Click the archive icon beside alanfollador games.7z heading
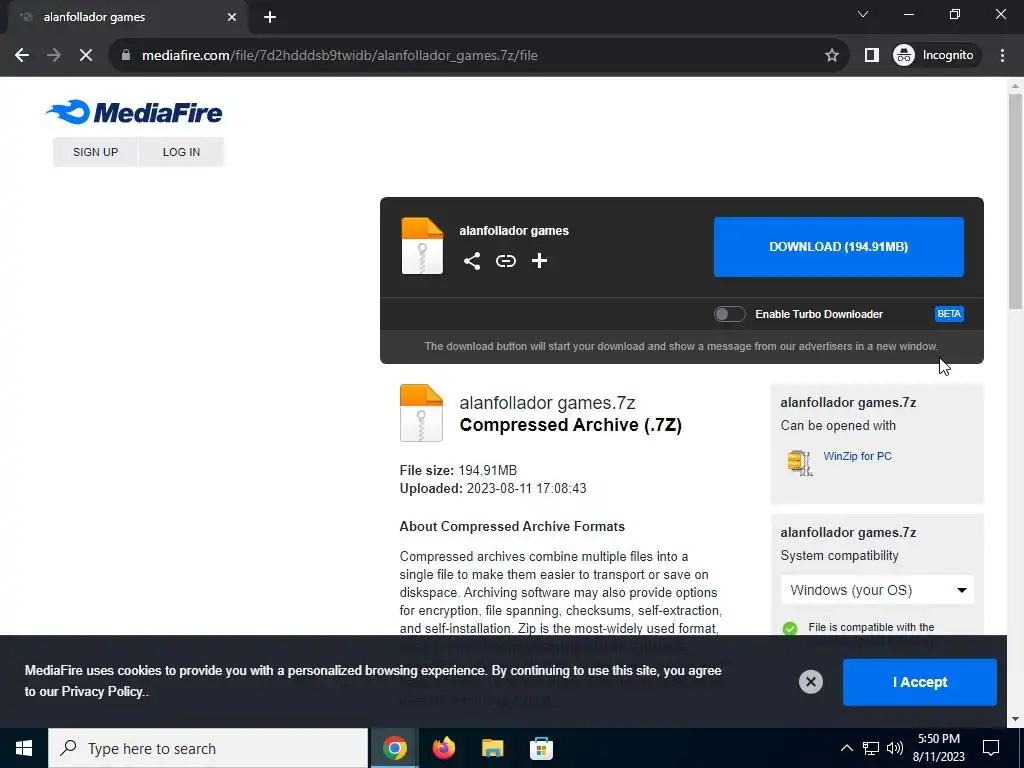 pyautogui.click(x=421, y=413)
